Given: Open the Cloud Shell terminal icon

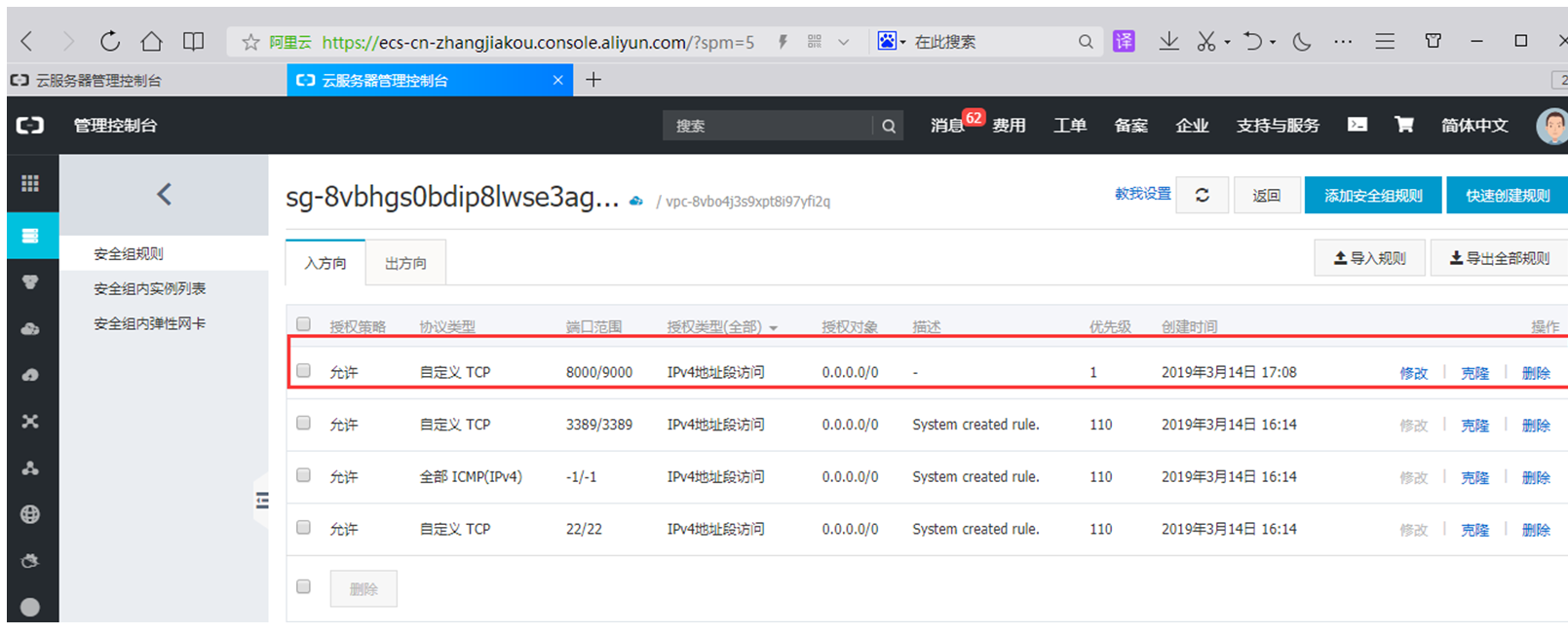Looking at the screenshot, I should 1357,125.
